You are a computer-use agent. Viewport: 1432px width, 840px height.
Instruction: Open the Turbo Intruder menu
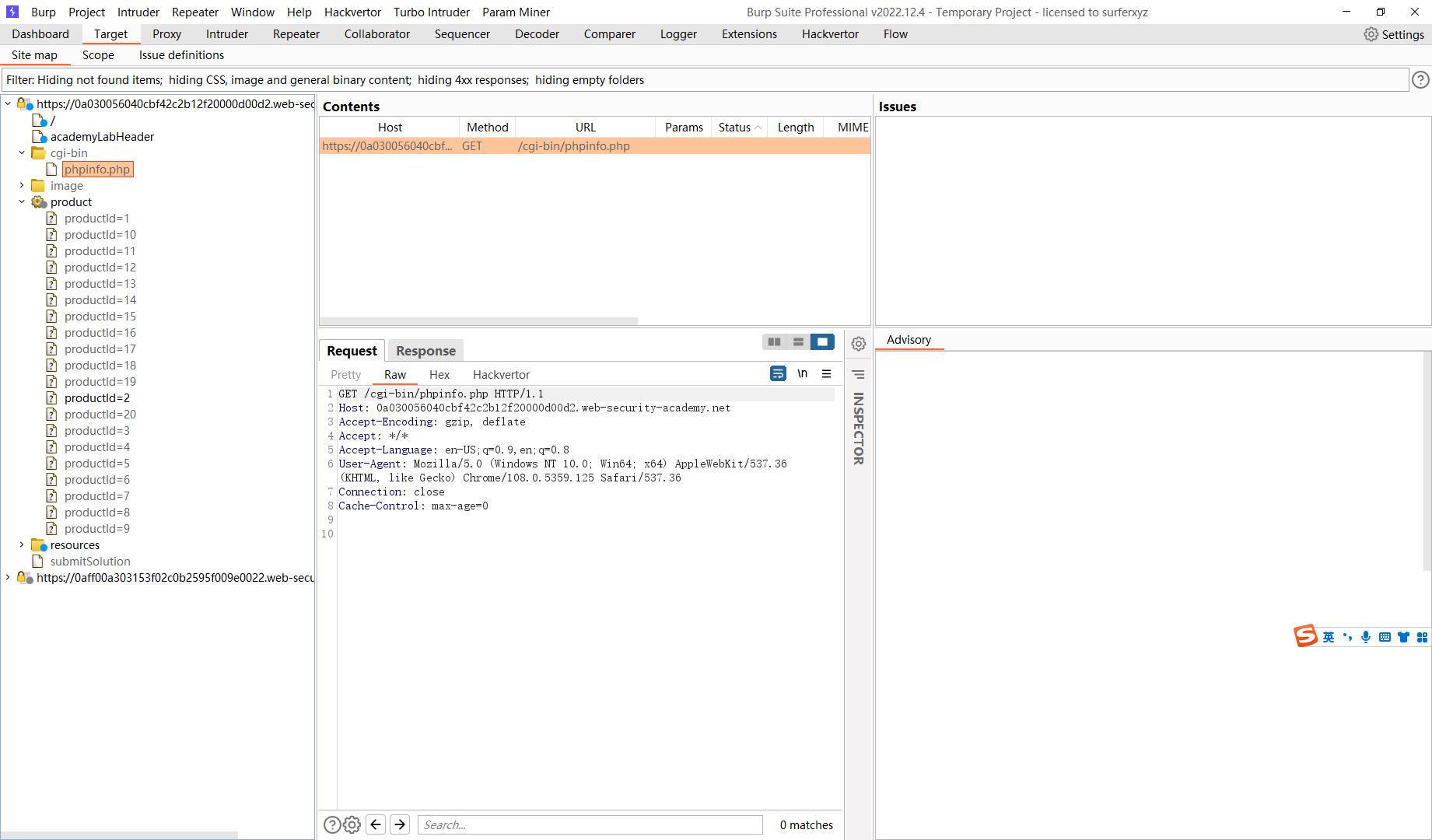pos(432,12)
